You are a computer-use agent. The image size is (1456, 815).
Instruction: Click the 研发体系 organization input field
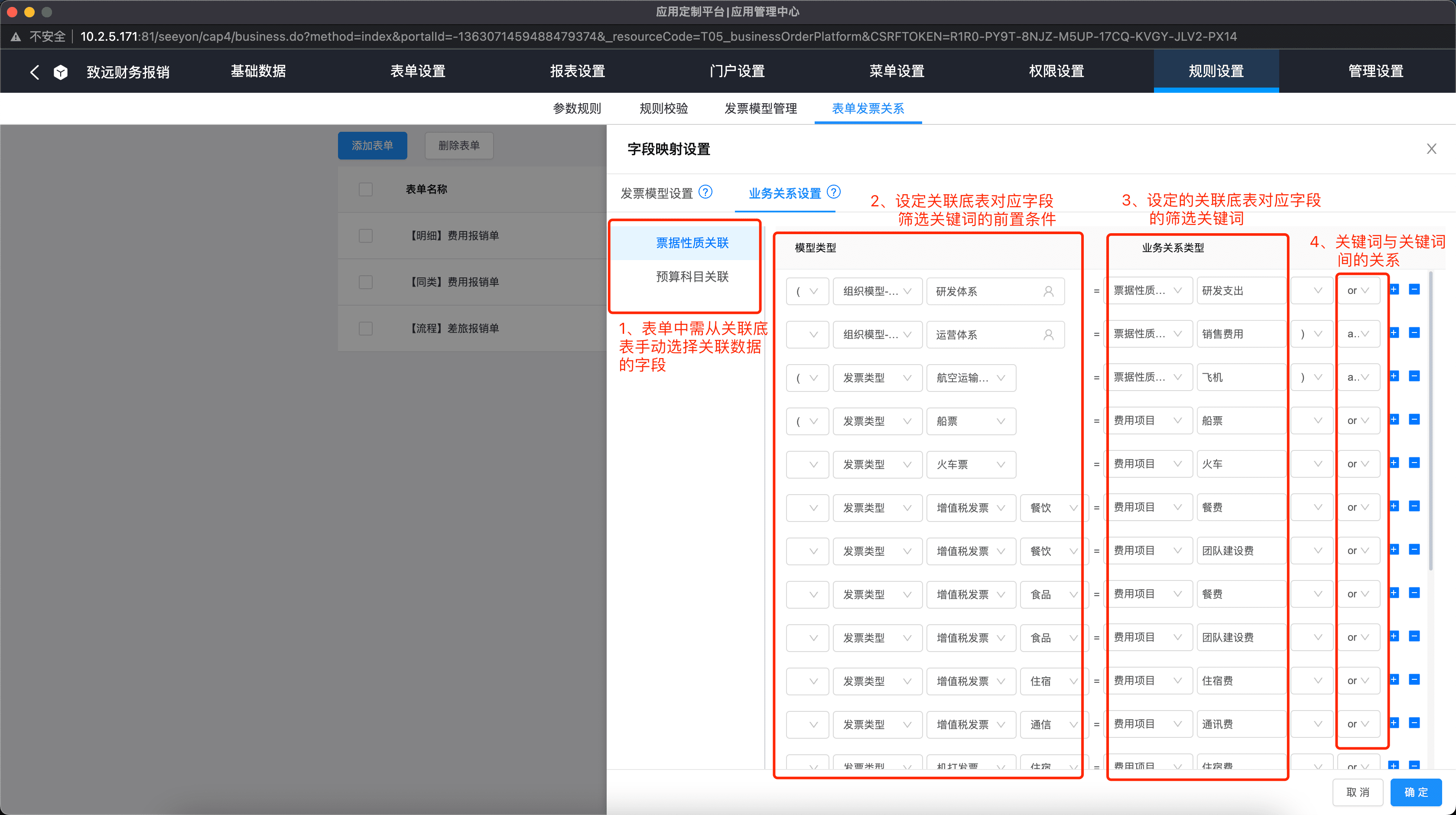[996, 291]
